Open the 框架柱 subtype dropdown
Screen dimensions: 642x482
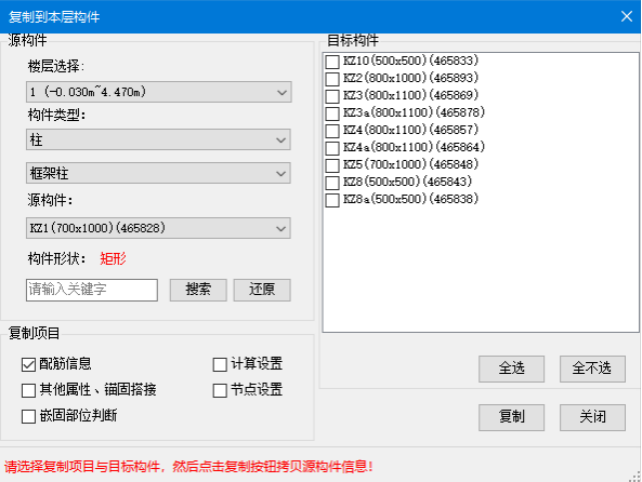pos(158,174)
